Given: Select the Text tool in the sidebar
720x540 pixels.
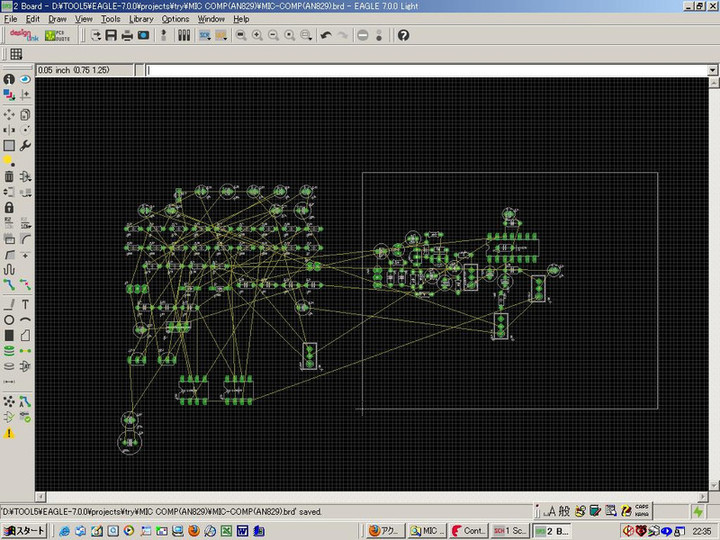Looking at the screenshot, I should click(25, 304).
